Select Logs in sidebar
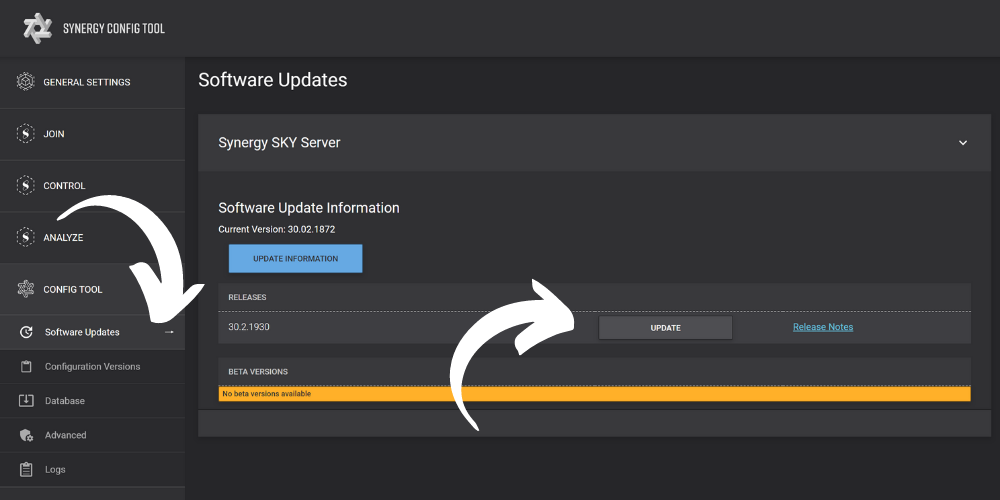The image size is (1000, 500). 92,469
